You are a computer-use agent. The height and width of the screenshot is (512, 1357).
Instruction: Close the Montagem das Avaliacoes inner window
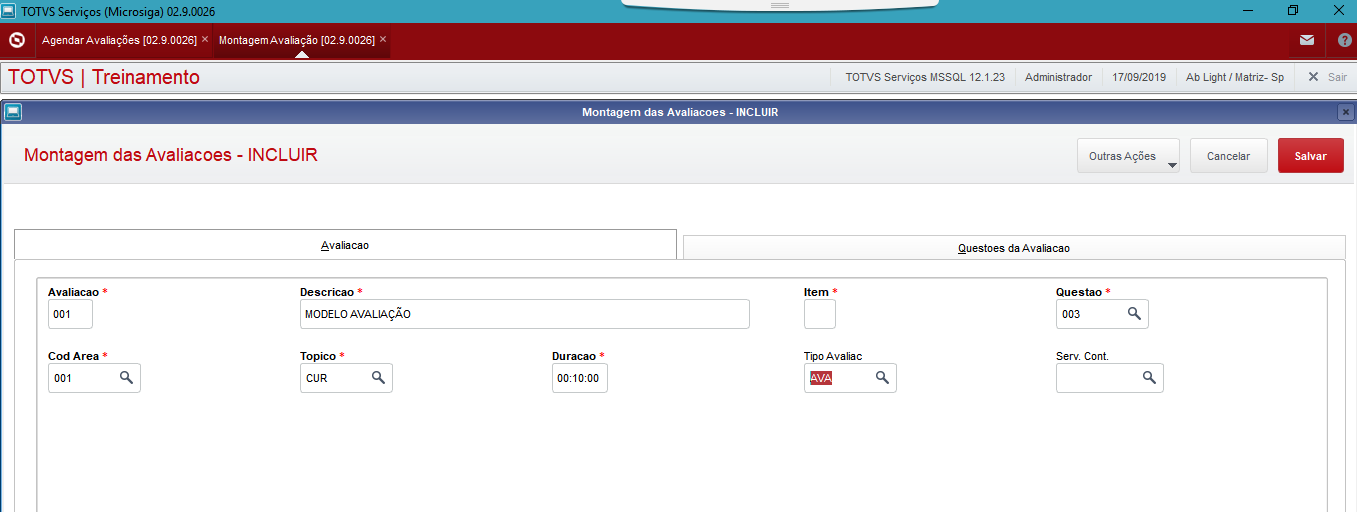pyautogui.click(x=1345, y=112)
